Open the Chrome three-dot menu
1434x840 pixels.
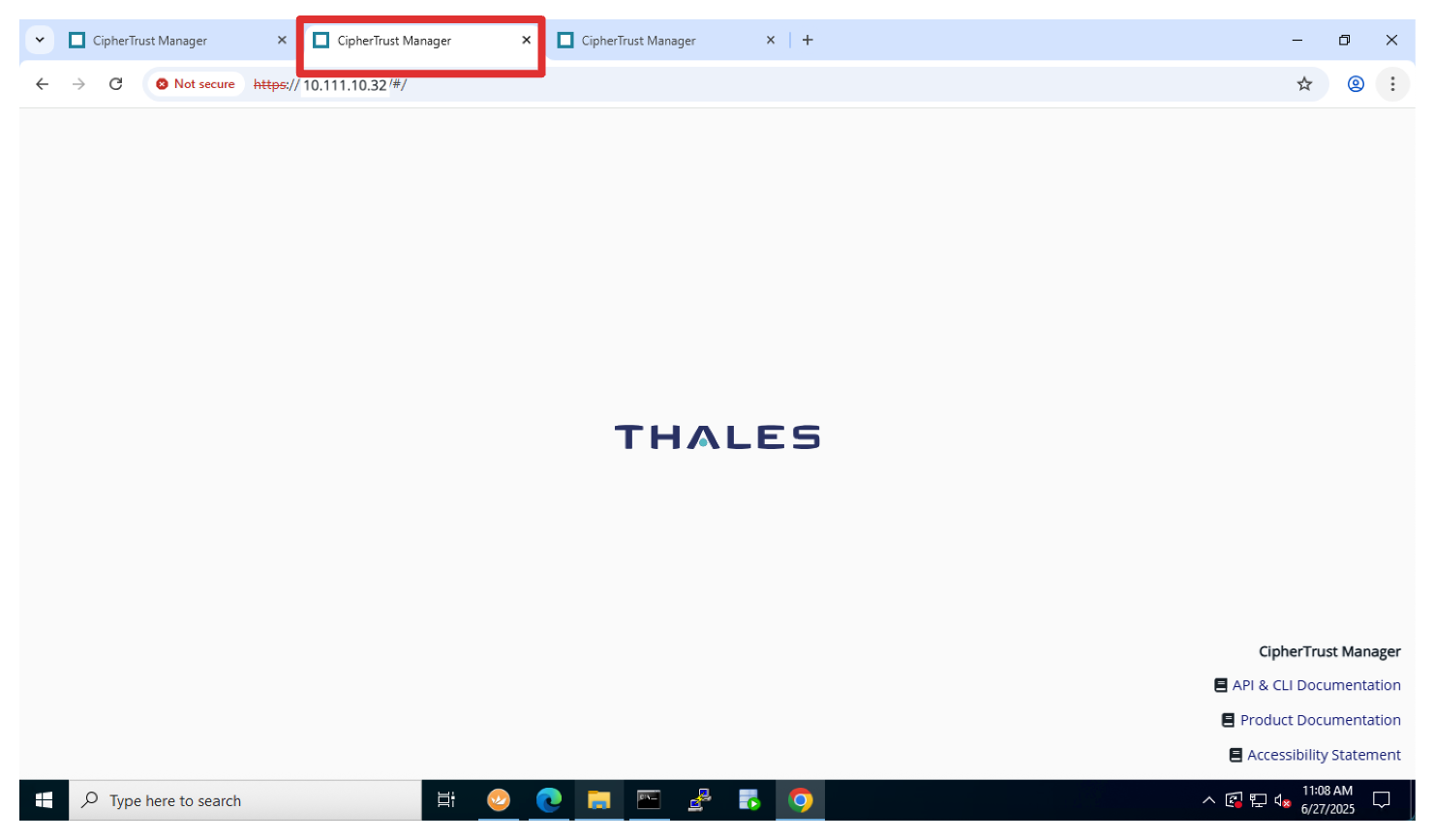tap(1392, 84)
